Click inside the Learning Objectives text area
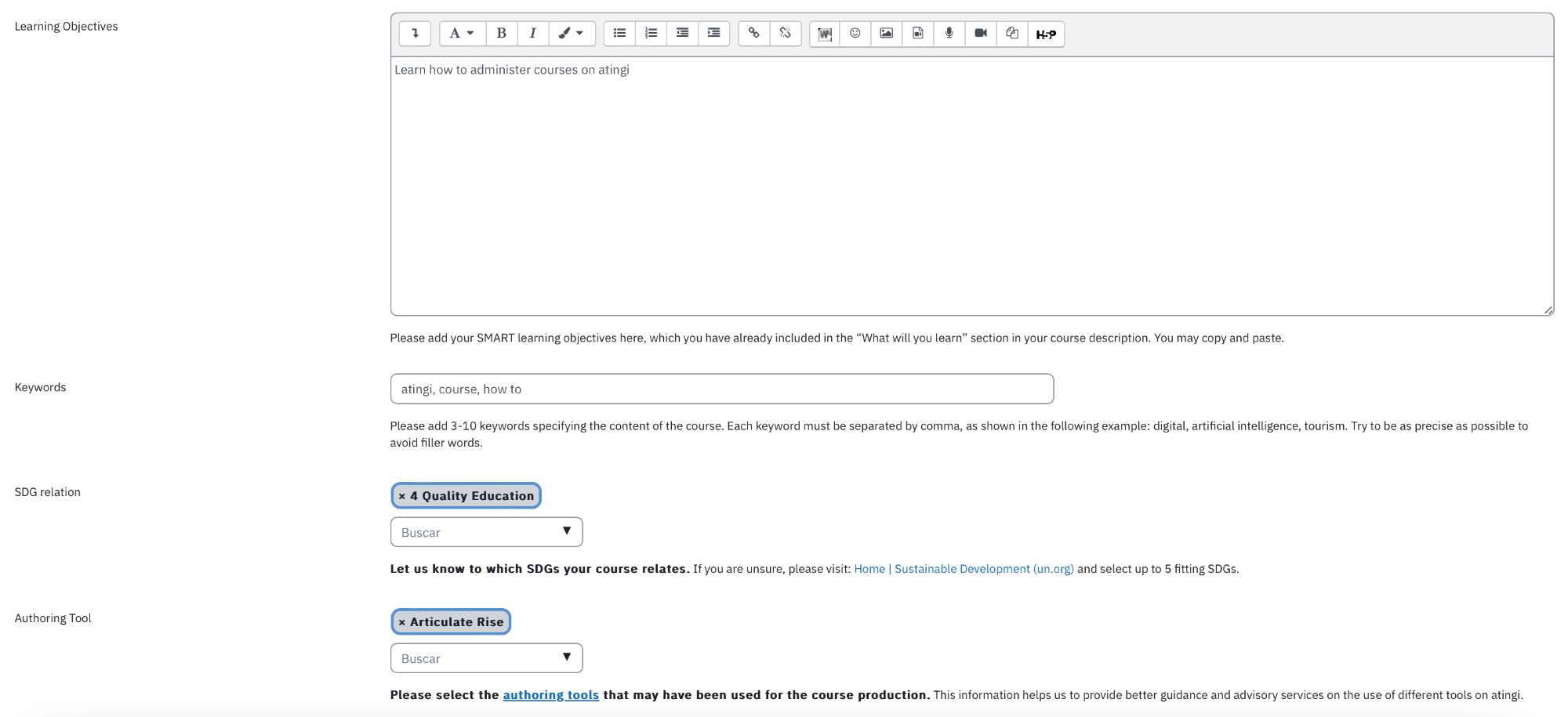This screenshot has height=717, width=1568. (971, 186)
